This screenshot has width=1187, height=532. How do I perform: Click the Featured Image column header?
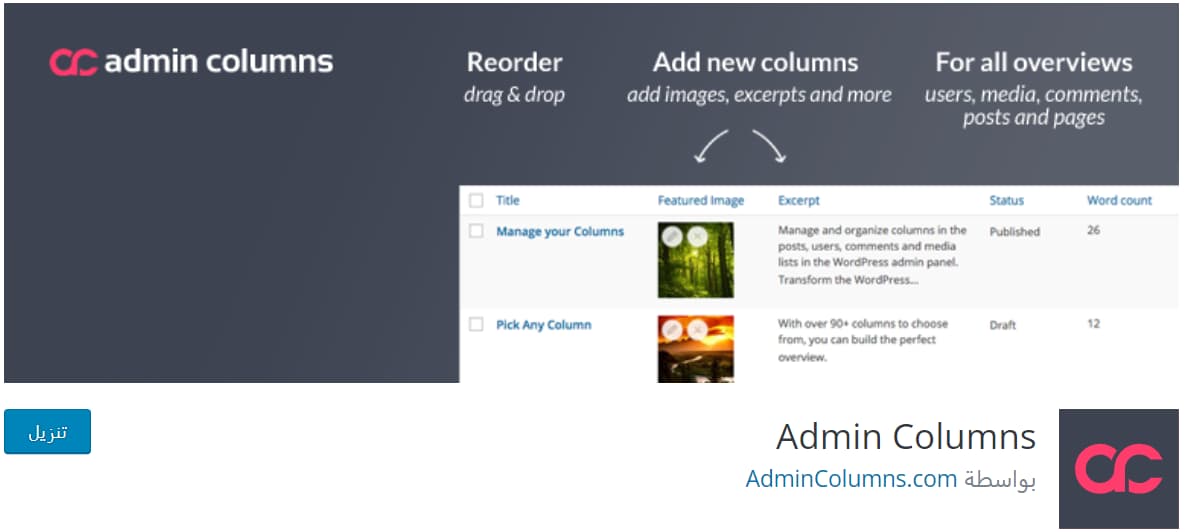[x=701, y=201]
